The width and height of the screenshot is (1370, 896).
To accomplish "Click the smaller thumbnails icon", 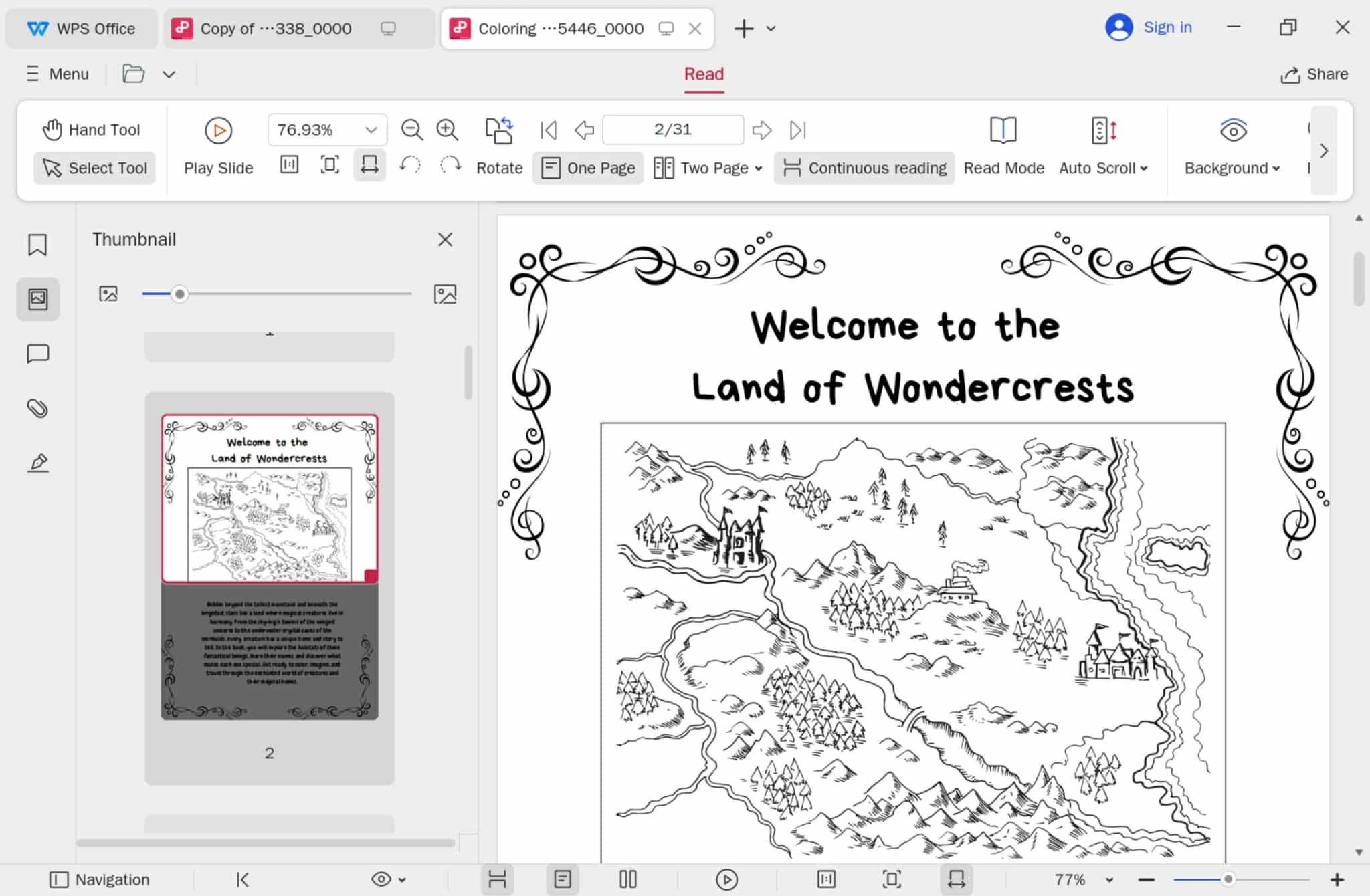I will pos(108,294).
